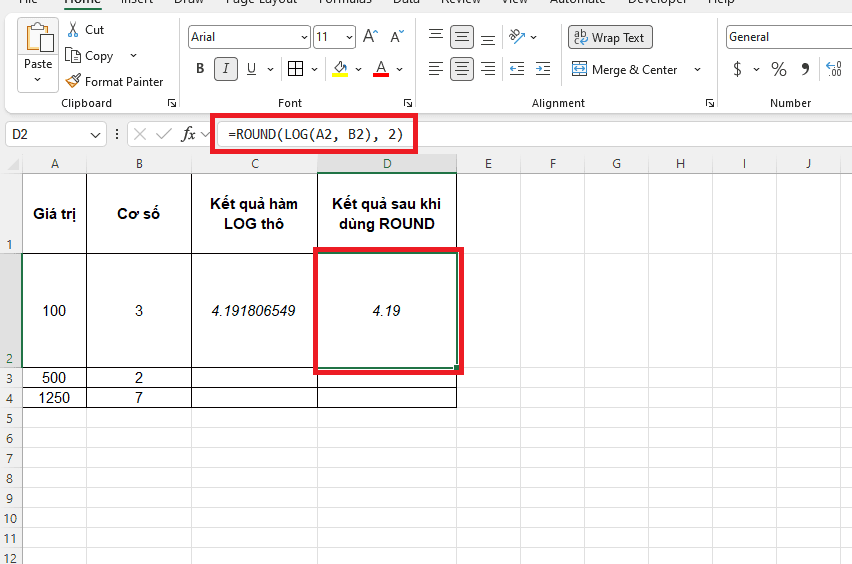
Task: Confirm formula with the checkmark icon
Action: pyautogui.click(x=164, y=134)
